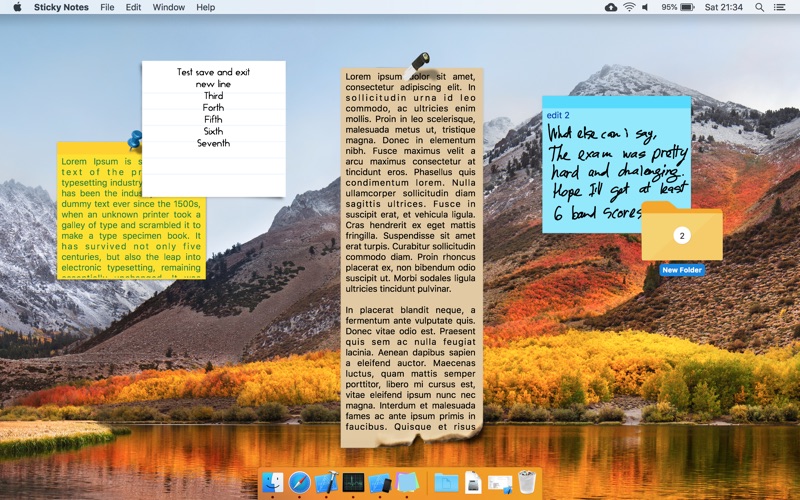Click the 'Fifth' line in white note
The image size is (800, 500).
click(213, 119)
